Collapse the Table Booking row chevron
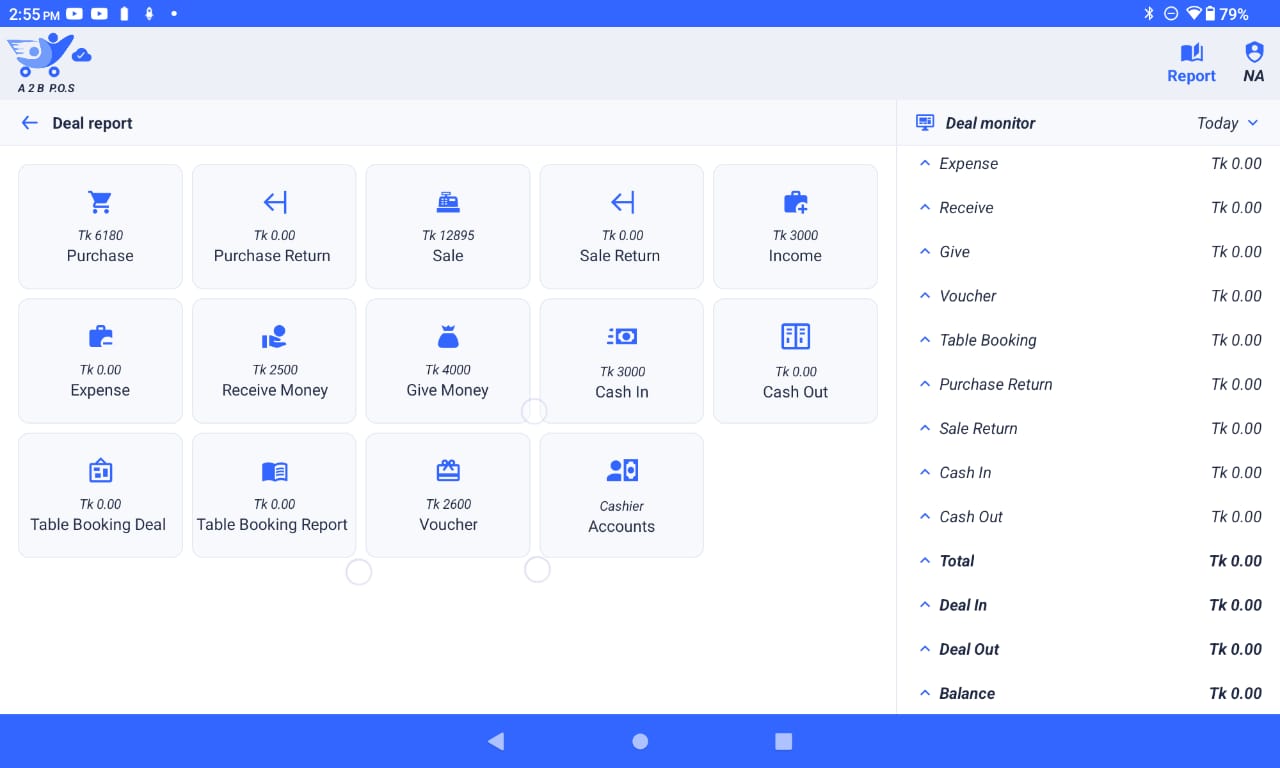Viewport: 1280px width, 768px height. (x=924, y=340)
